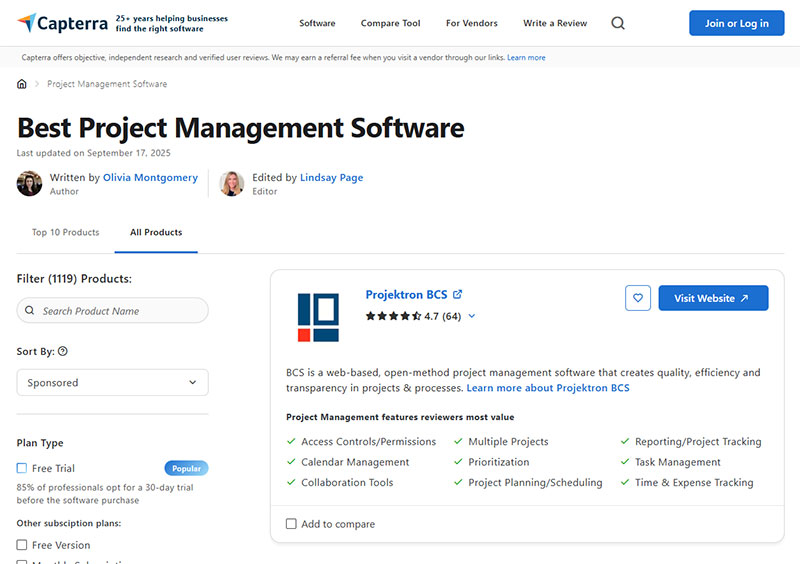This screenshot has height=564, width=800.
Task: Switch to the Top 10 Products tab
Action: coord(65,233)
